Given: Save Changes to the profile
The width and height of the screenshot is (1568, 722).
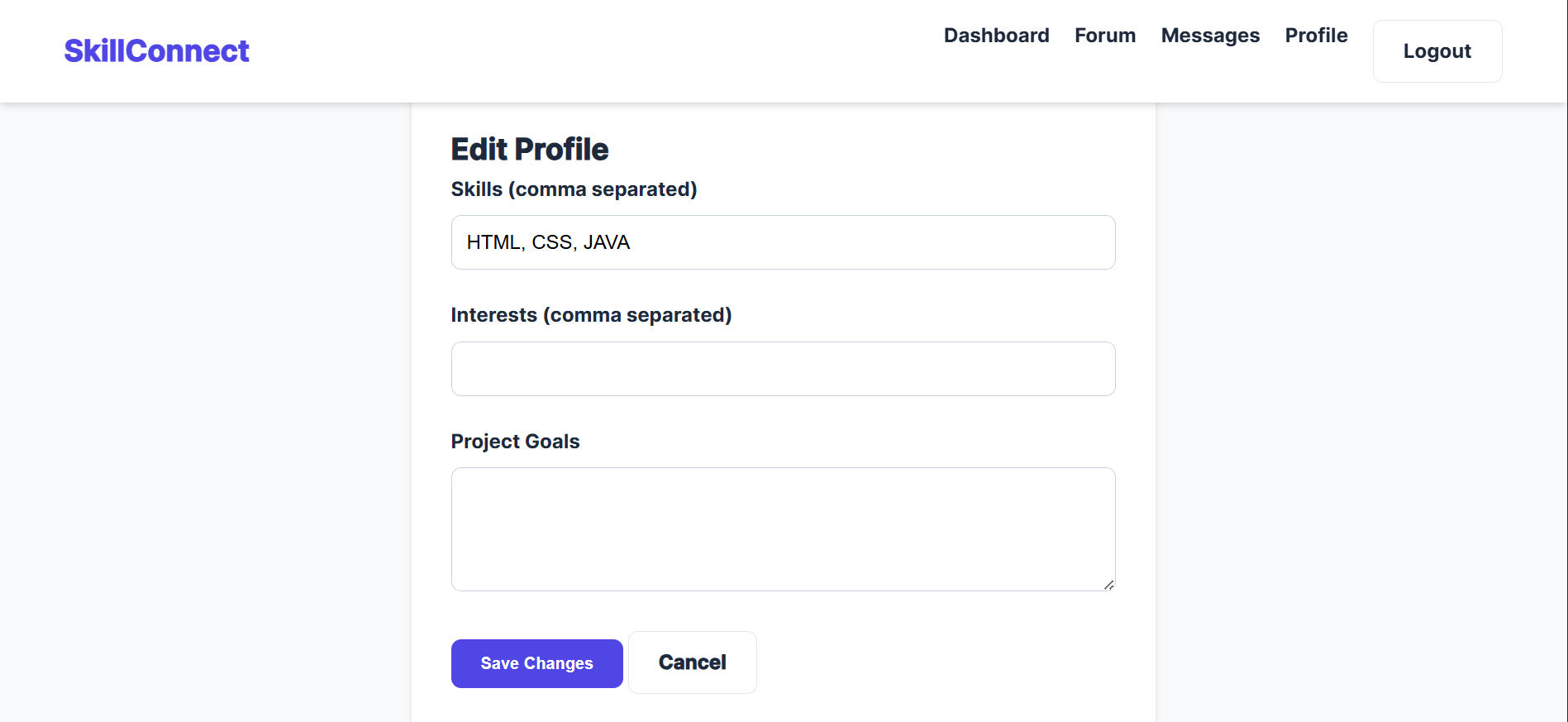Looking at the screenshot, I should 536,663.
